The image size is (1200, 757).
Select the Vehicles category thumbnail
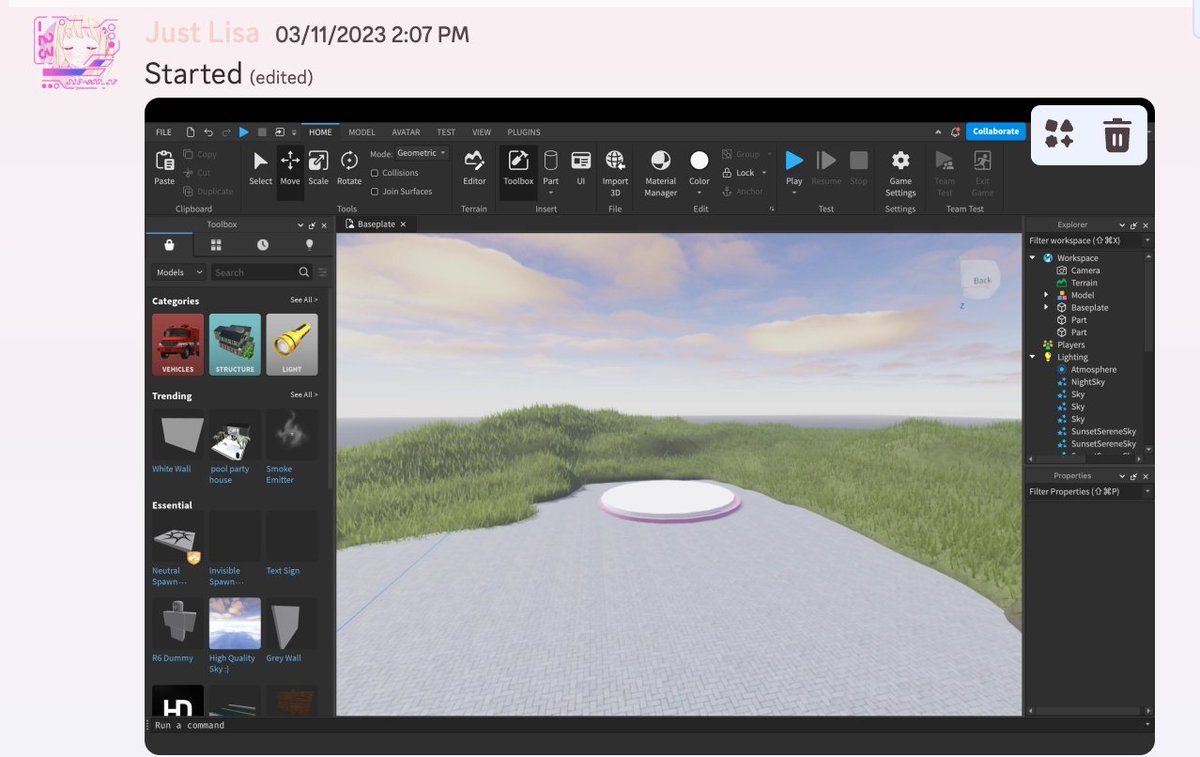pyautogui.click(x=178, y=345)
